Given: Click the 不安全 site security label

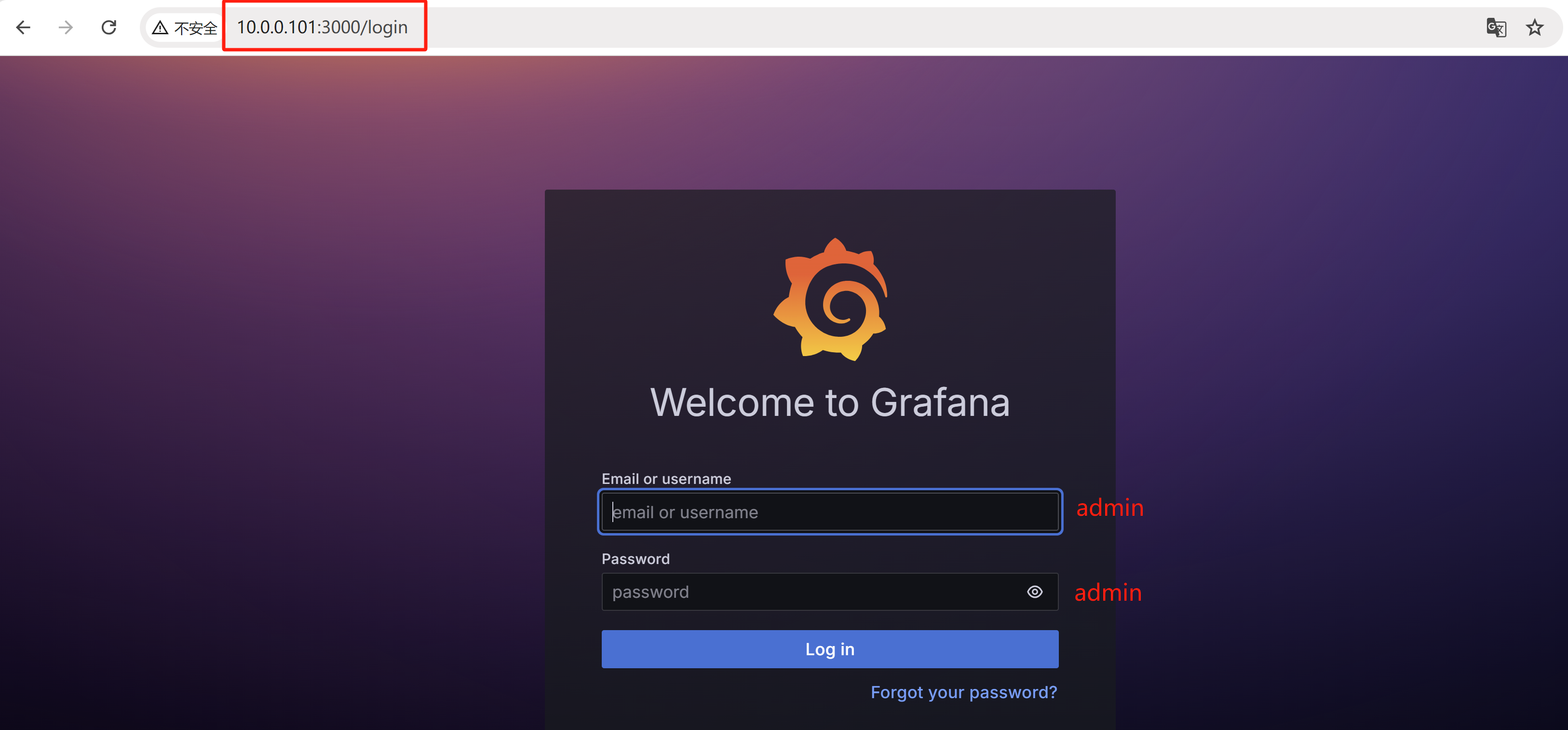Looking at the screenshot, I should (x=195, y=28).
